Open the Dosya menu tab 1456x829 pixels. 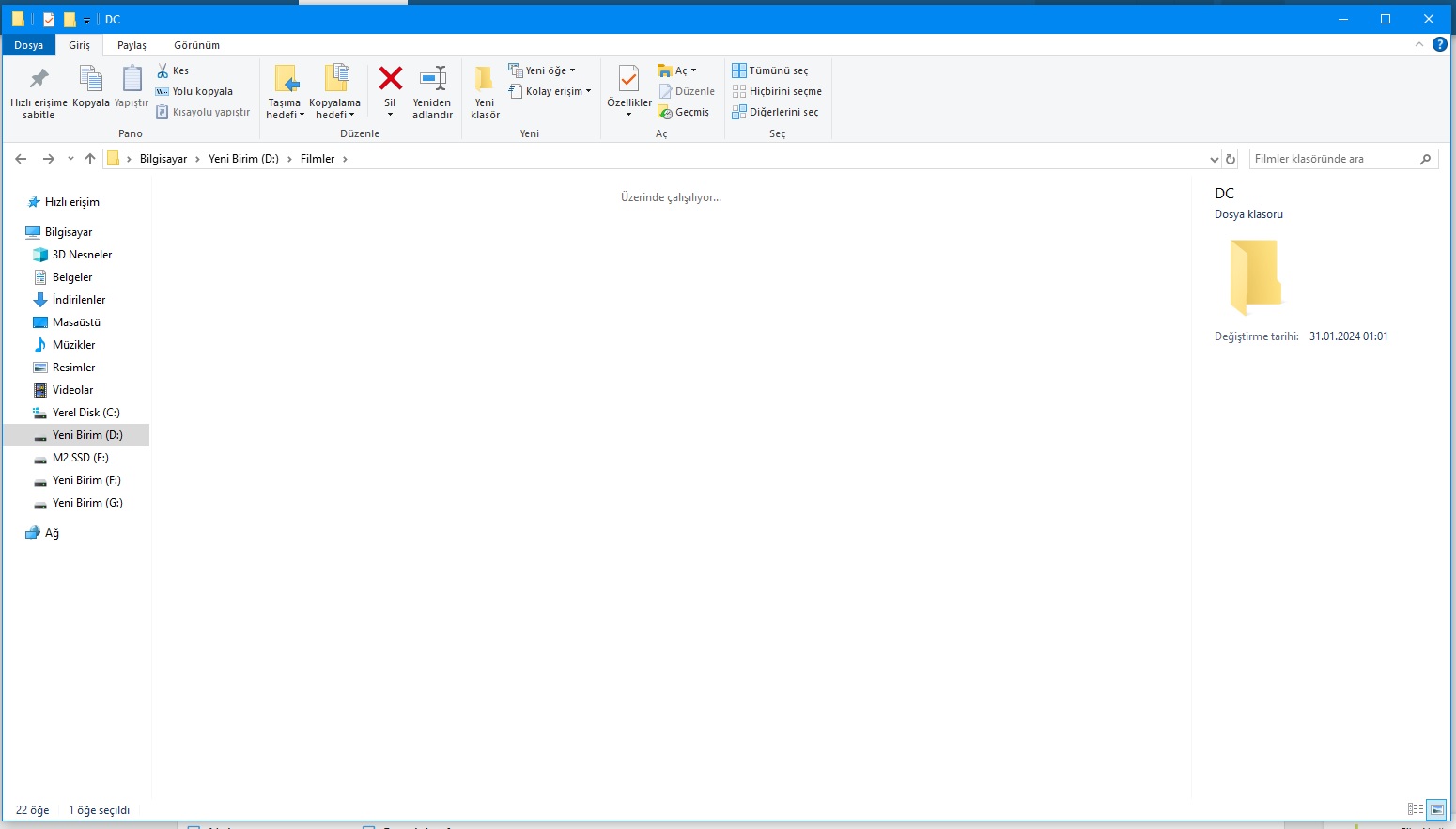[x=28, y=45]
